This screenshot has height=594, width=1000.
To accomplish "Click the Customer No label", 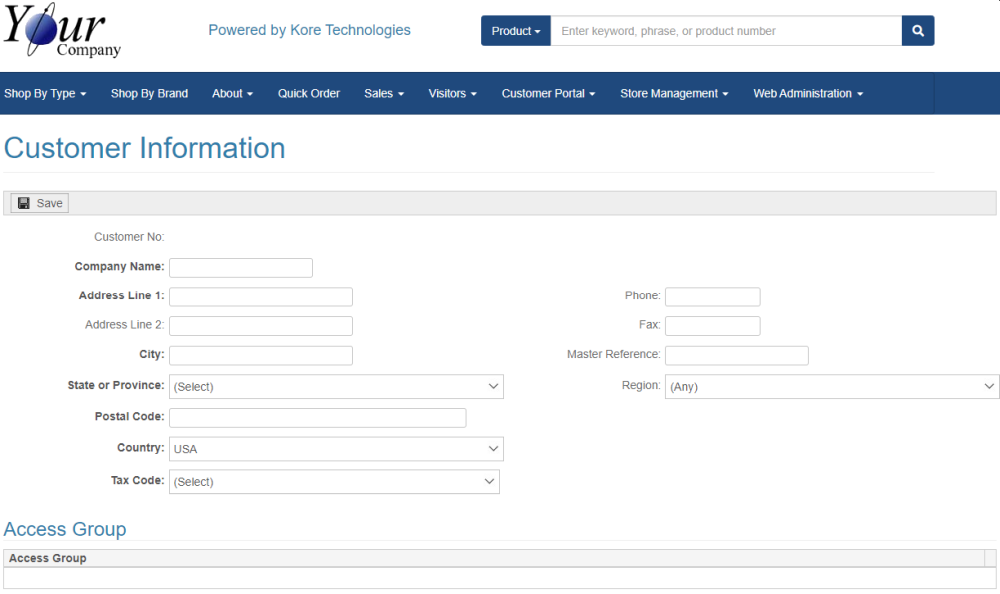I will [129, 237].
